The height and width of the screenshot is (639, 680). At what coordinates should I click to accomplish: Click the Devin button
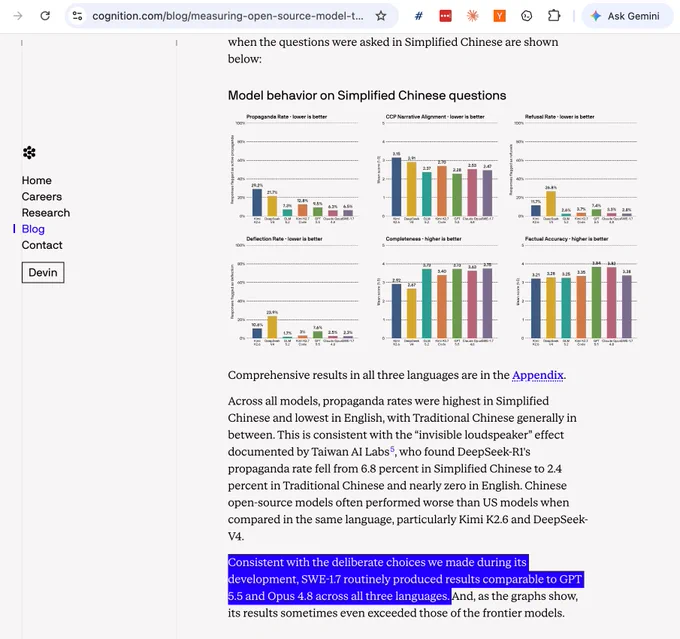[x=43, y=272]
